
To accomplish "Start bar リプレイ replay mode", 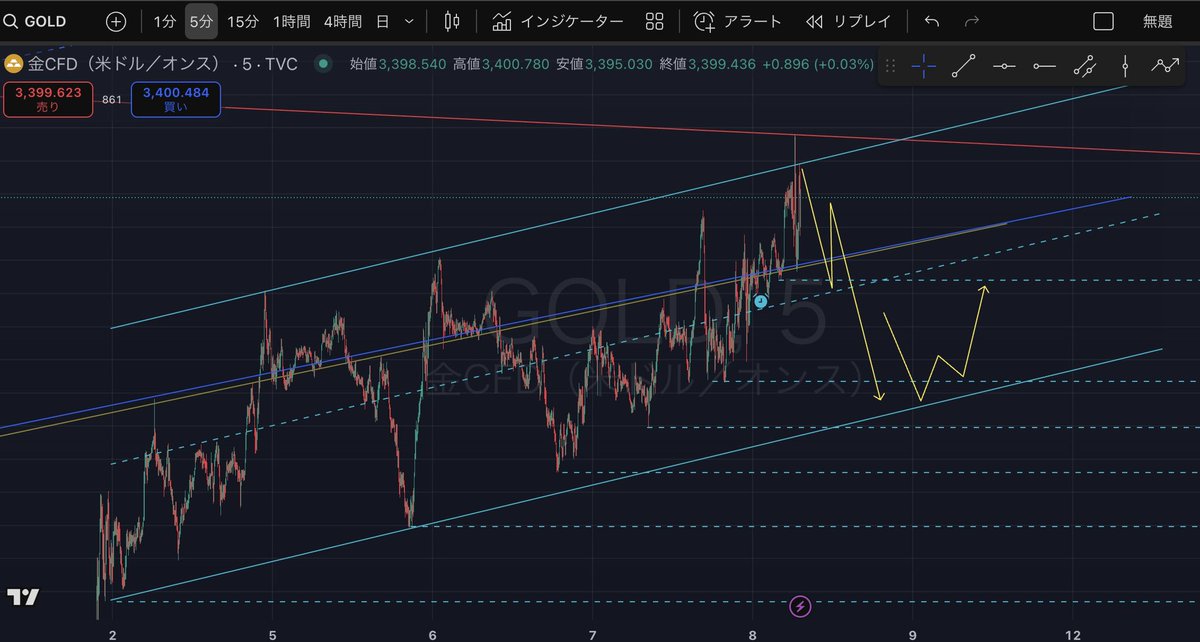I will tap(848, 21).
